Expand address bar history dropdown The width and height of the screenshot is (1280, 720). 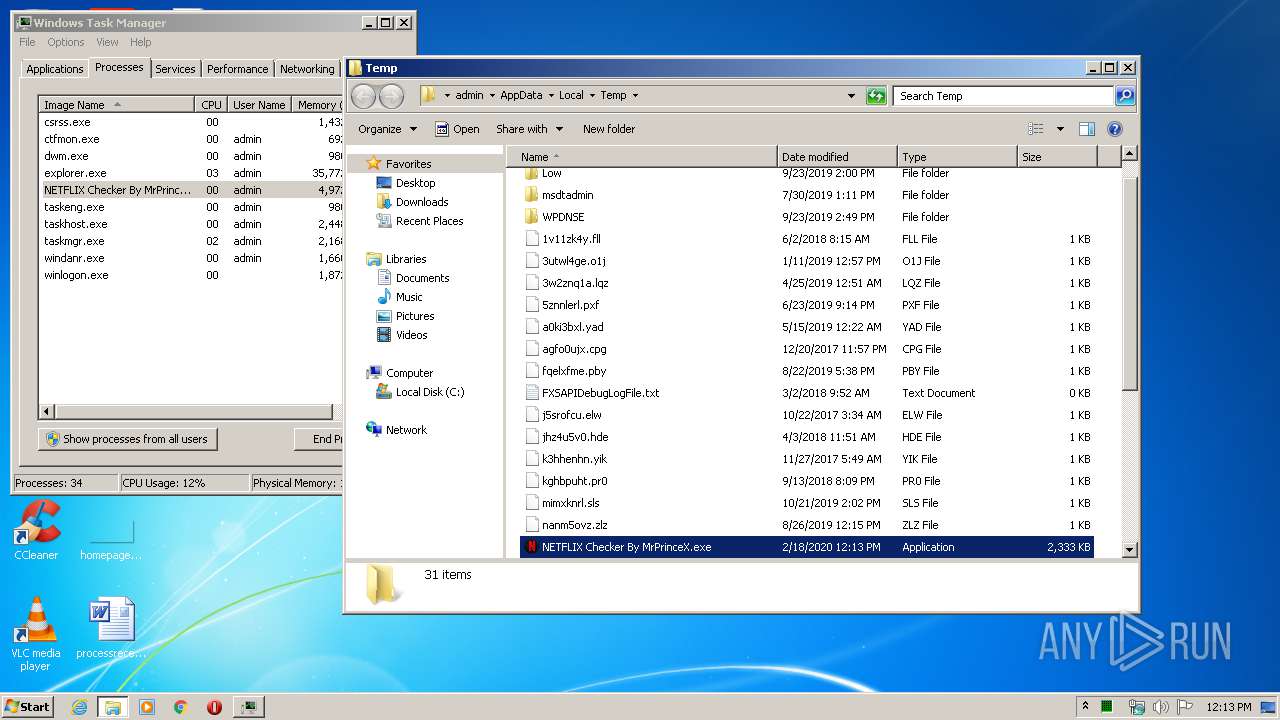(851, 96)
